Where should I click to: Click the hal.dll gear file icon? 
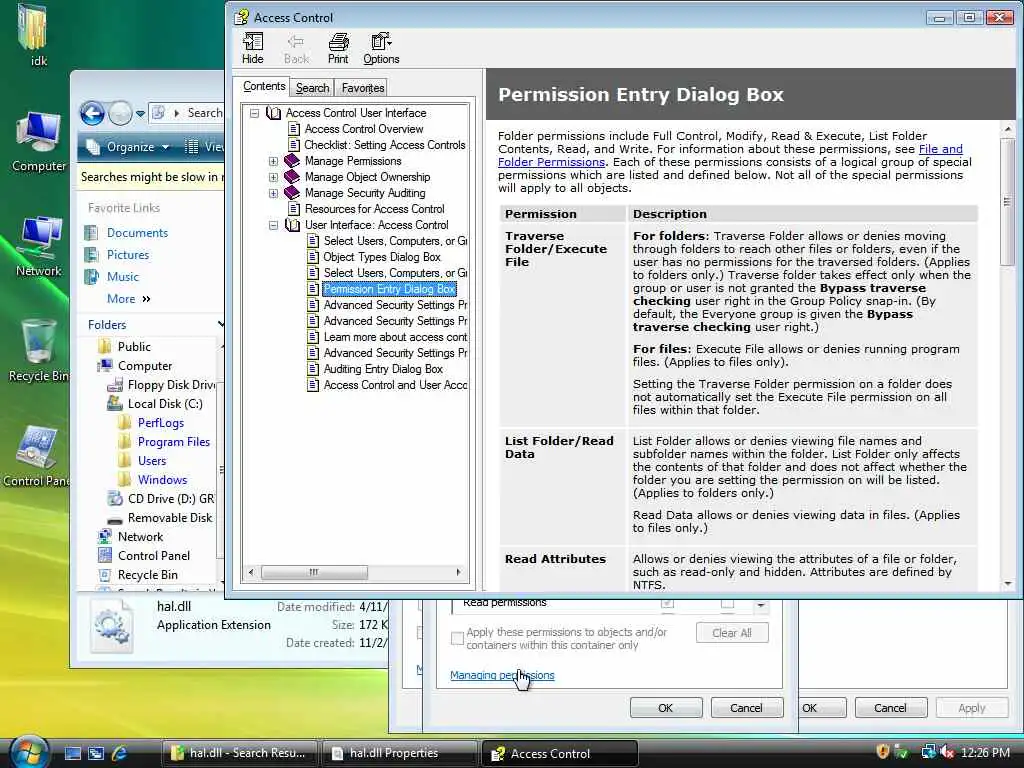pos(112,626)
